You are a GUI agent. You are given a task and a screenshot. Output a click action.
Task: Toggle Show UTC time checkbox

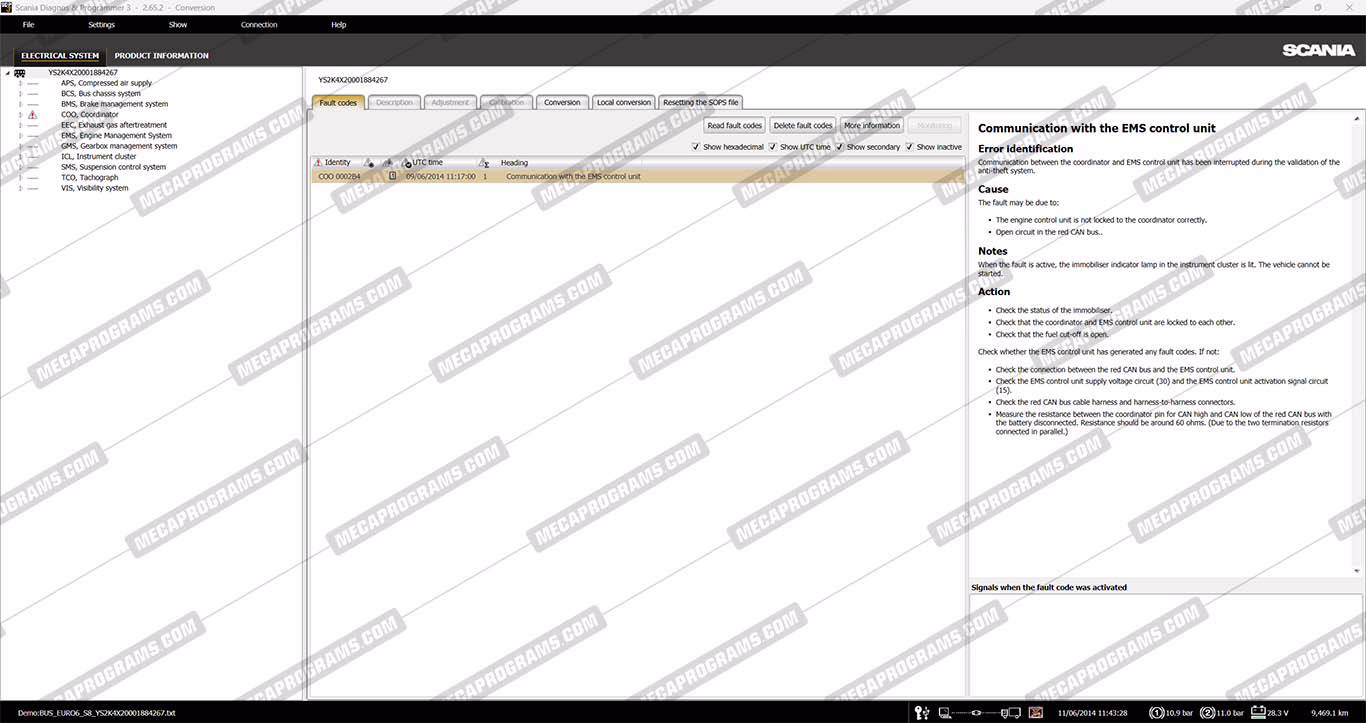coord(773,147)
